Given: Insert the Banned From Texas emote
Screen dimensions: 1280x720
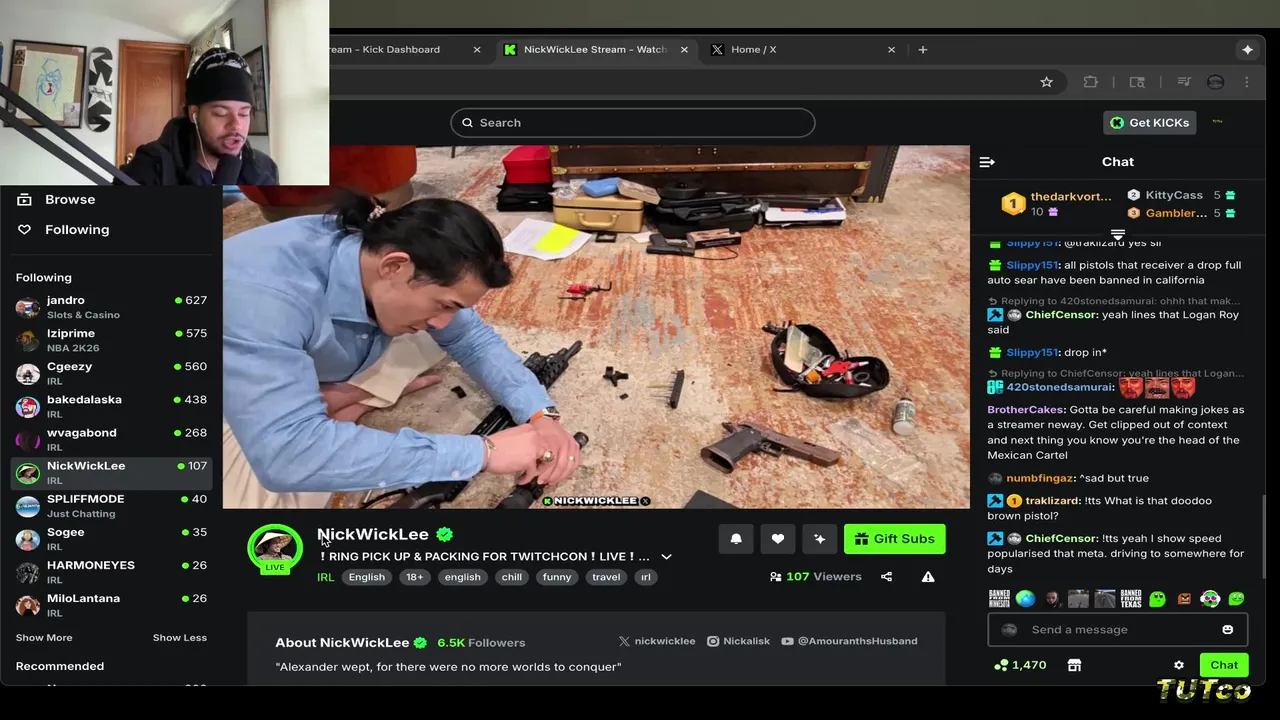Looking at the screenshot, I should 1131,599.
